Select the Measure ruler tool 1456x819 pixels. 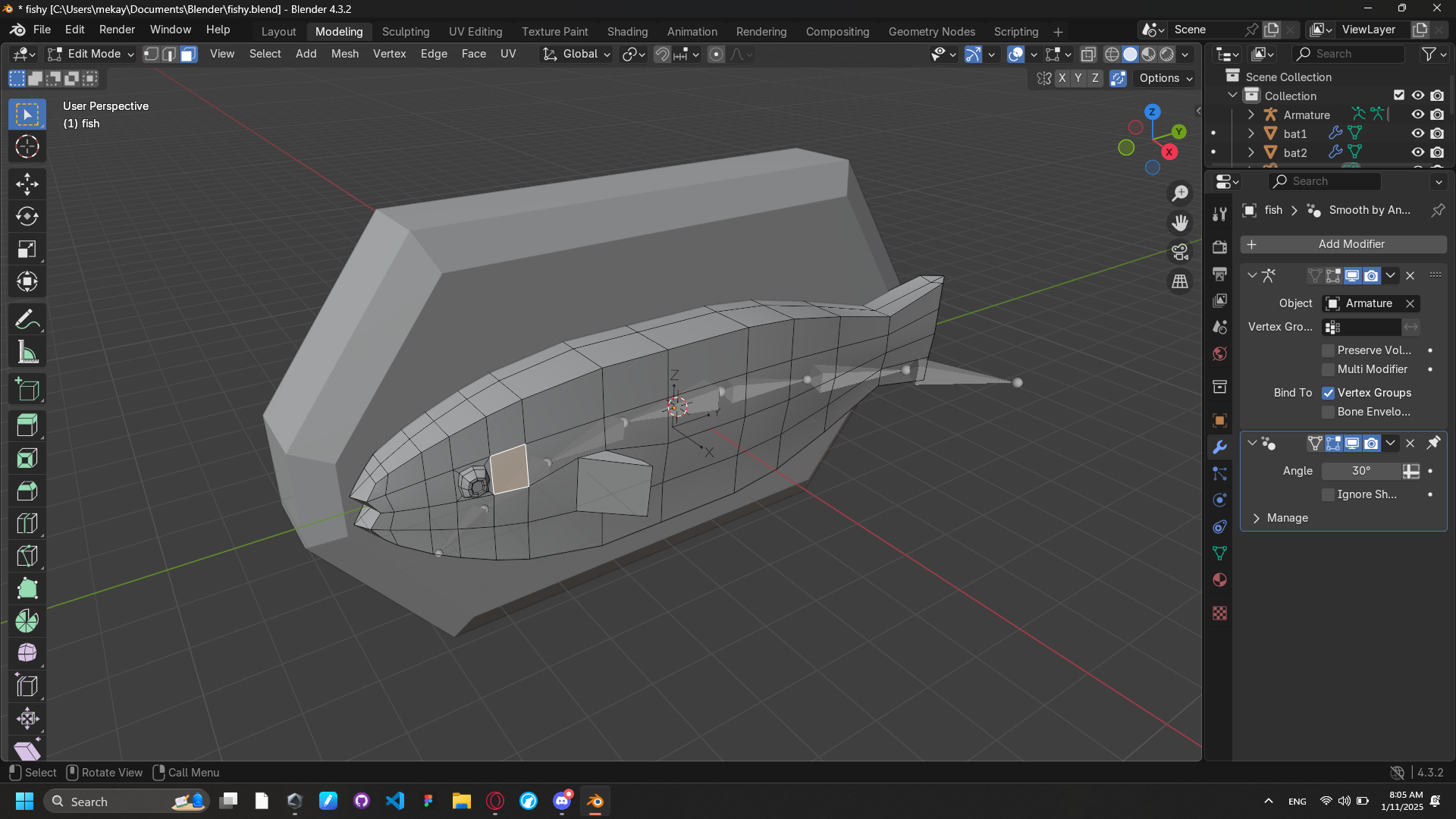point(27,353)
